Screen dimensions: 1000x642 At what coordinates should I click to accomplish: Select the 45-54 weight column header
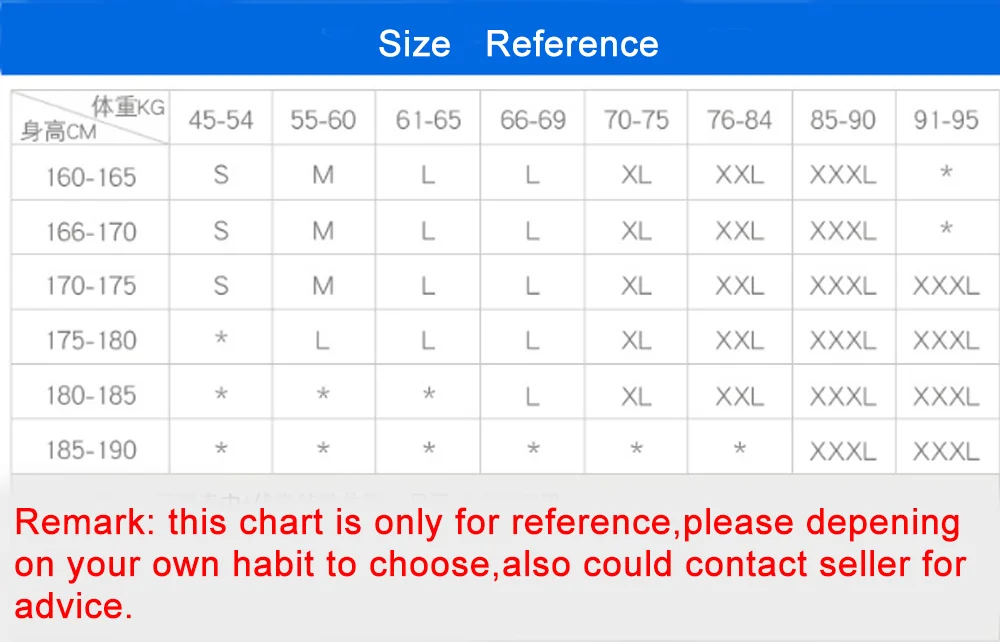pos(221,120)
